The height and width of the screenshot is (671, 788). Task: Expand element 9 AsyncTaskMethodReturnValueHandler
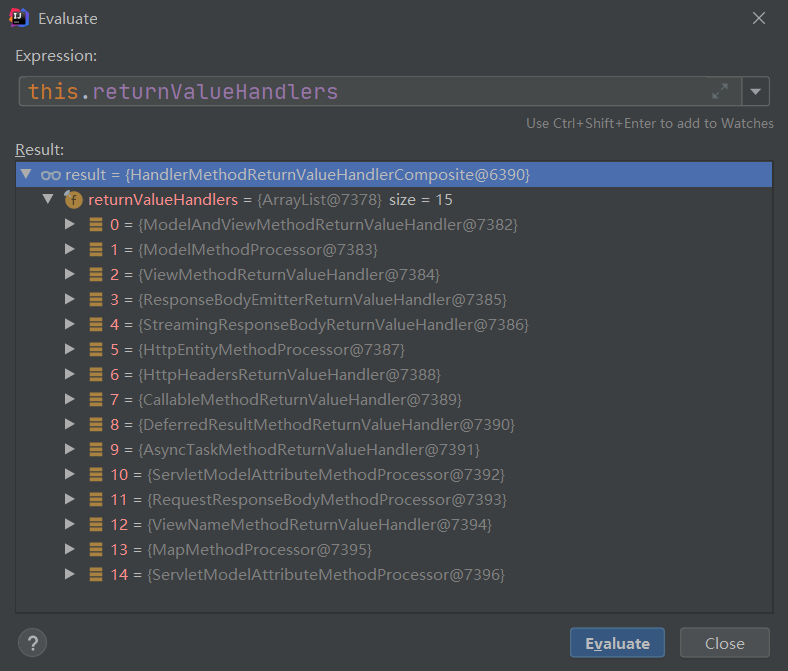pyautogui.click(x=70, y=449)
